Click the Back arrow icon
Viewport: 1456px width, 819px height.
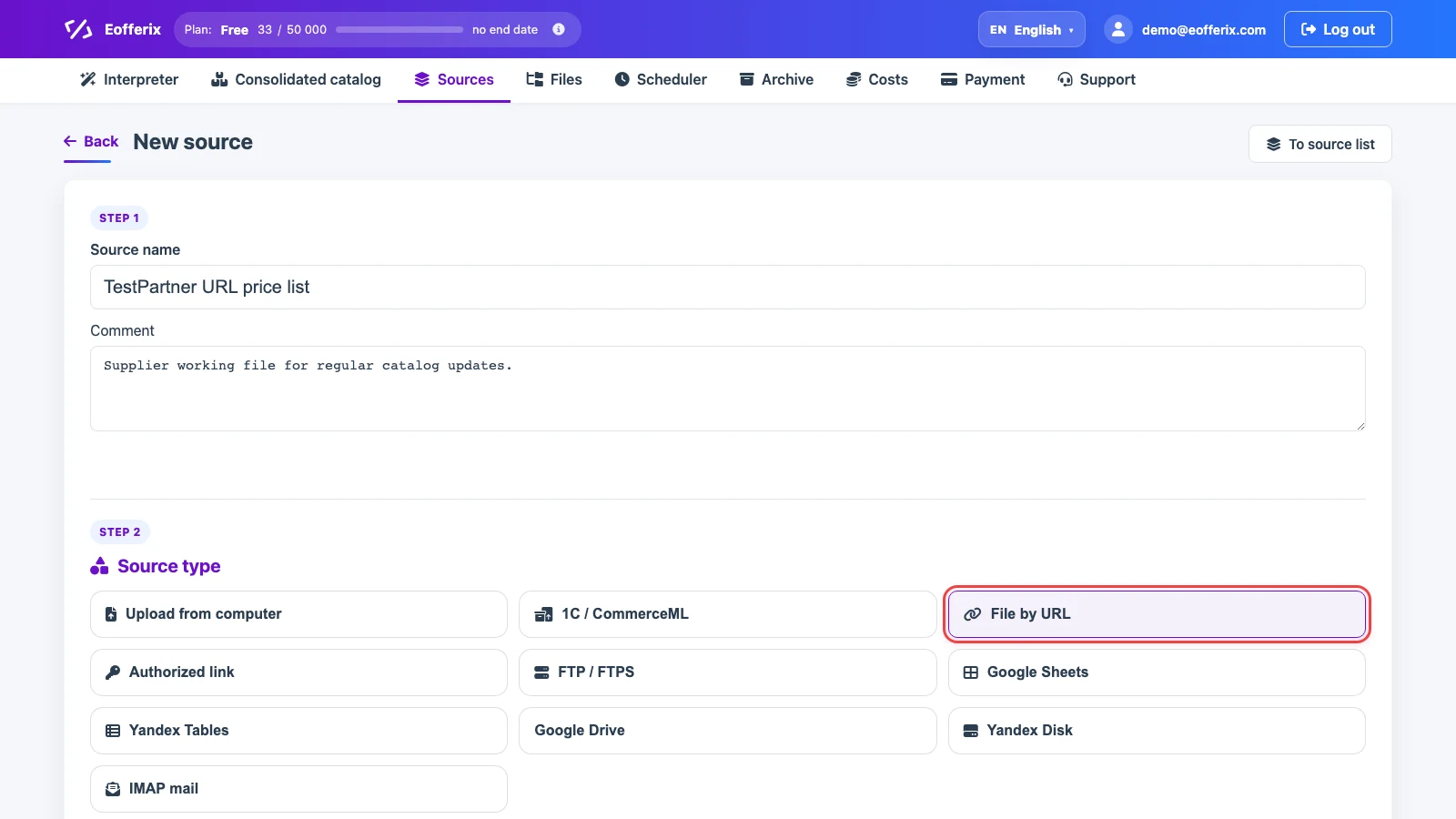tap(70, 141)
